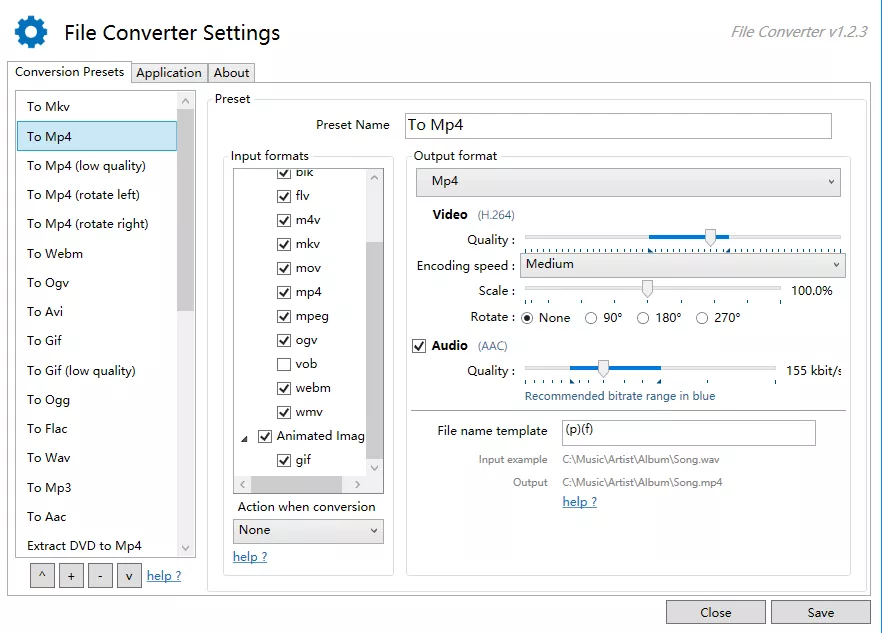Select the To Aac preset

tap(97, 517)
